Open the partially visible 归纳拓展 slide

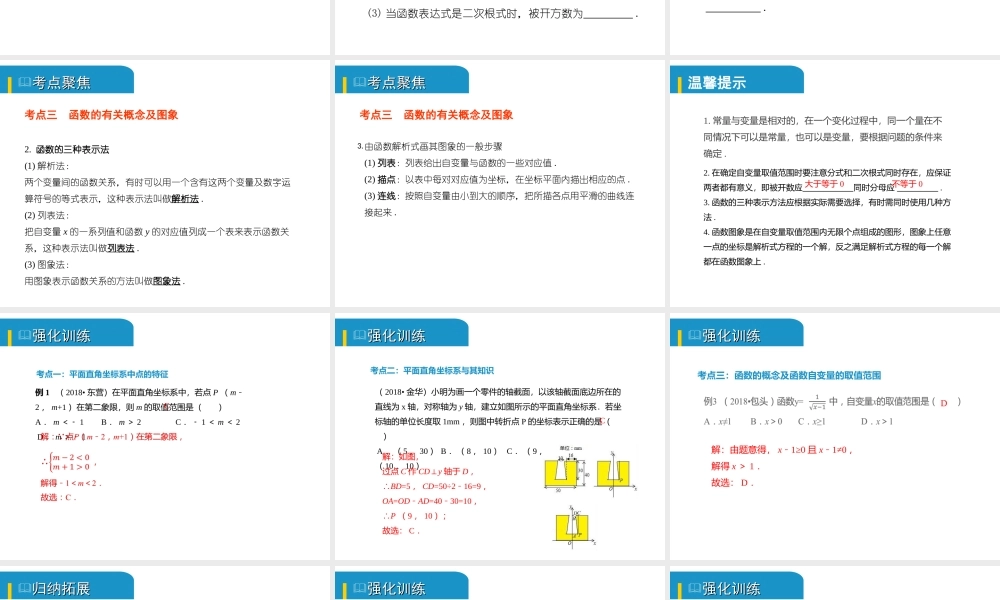pyautogui.click(x=165, y=583)
